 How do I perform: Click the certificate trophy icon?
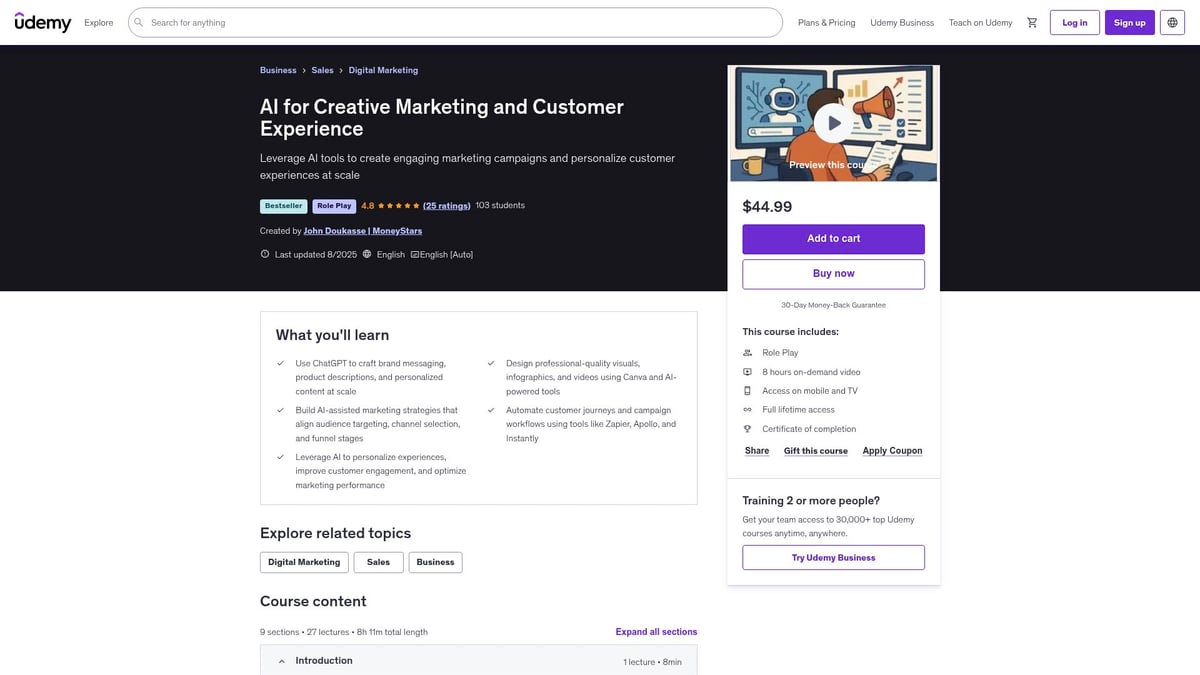[746, 427]
